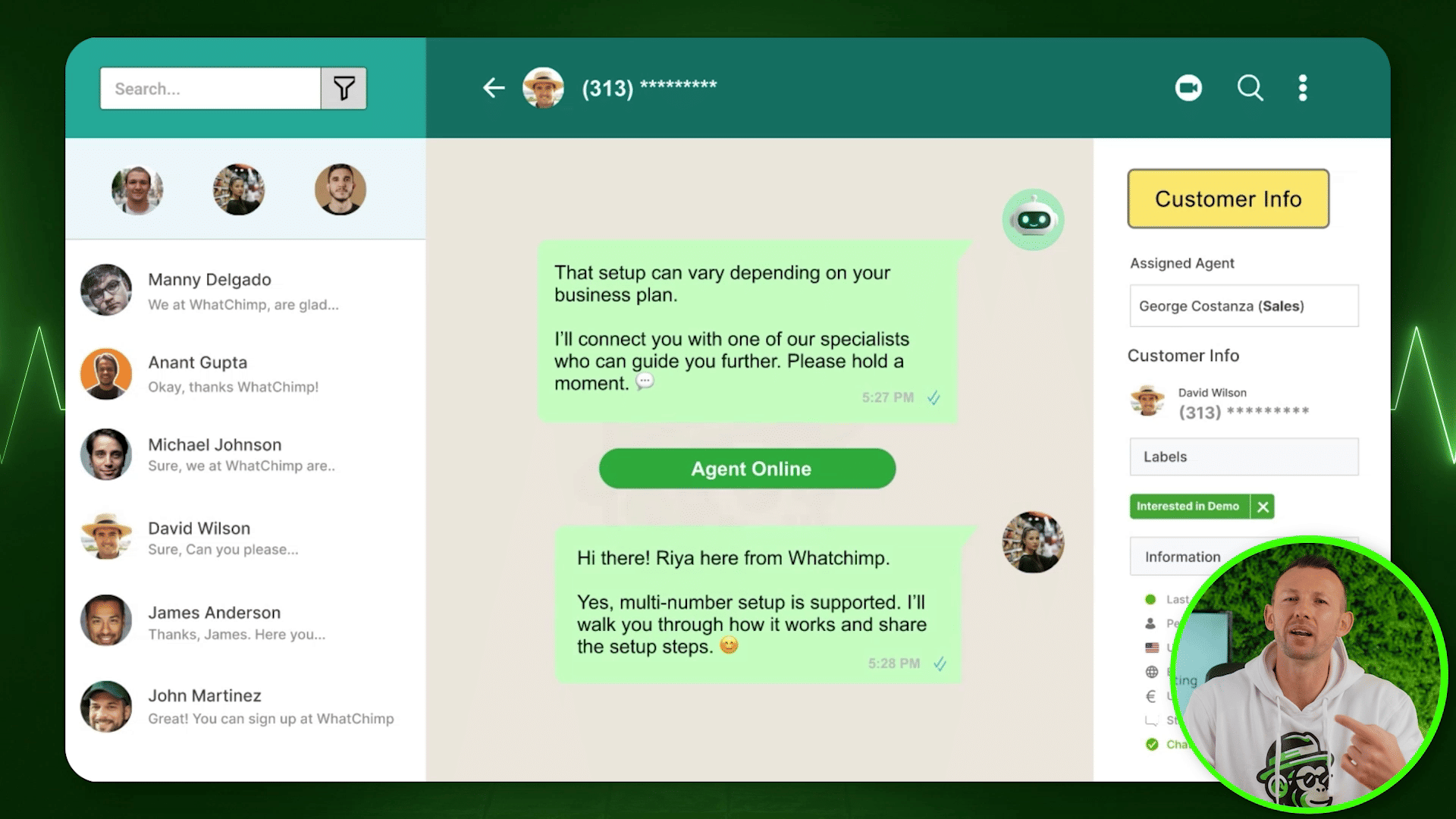Click the filter funnel icon beside search

coord(344,89)
